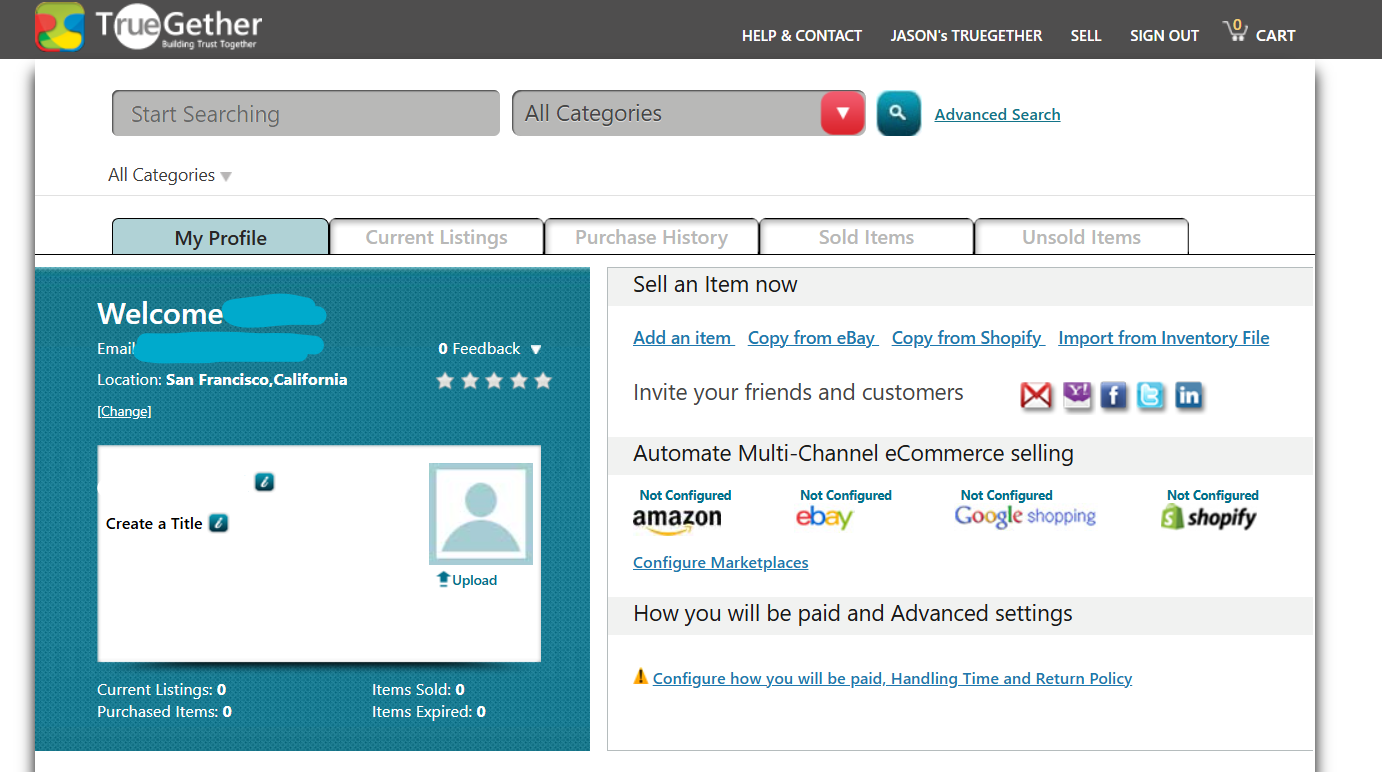
Task: Click the five-star rating display
Action: [x=494, y=380]
